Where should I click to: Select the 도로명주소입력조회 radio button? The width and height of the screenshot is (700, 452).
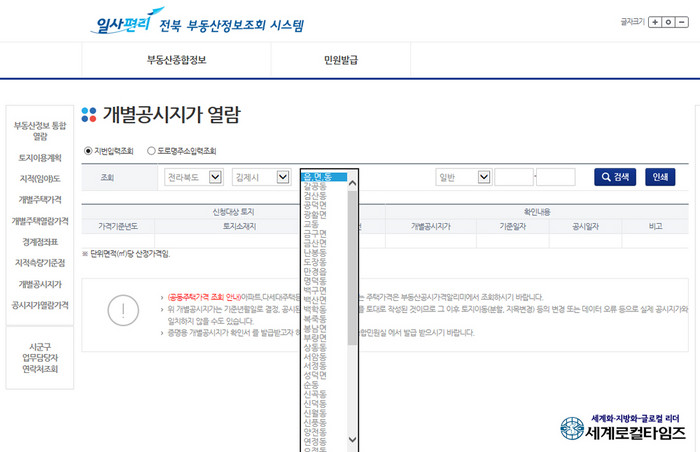point(151,151)
